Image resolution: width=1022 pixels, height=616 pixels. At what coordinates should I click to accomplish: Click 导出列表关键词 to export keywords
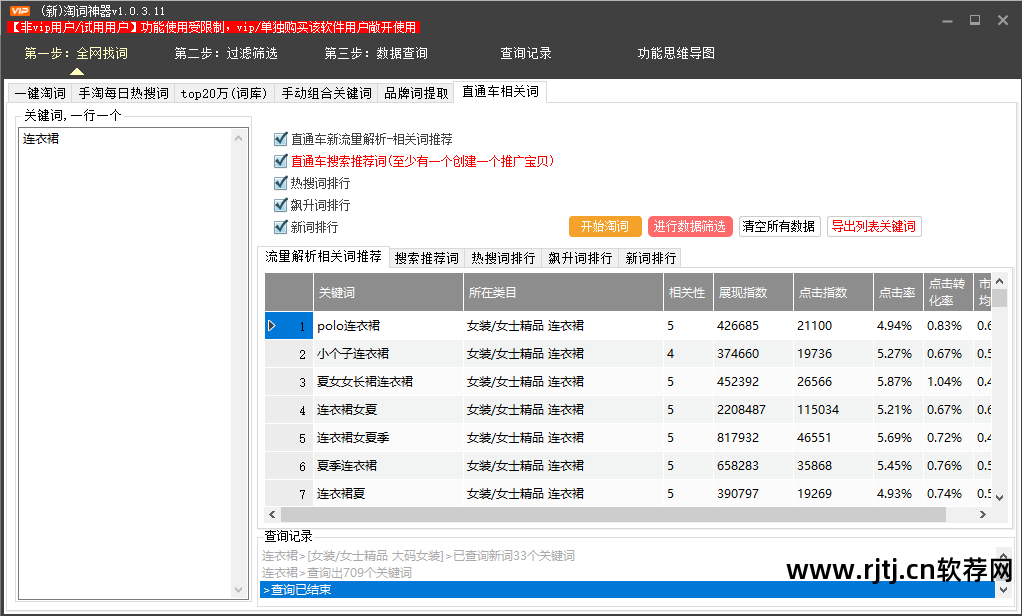pyautogui.click(x=874, y=226)
